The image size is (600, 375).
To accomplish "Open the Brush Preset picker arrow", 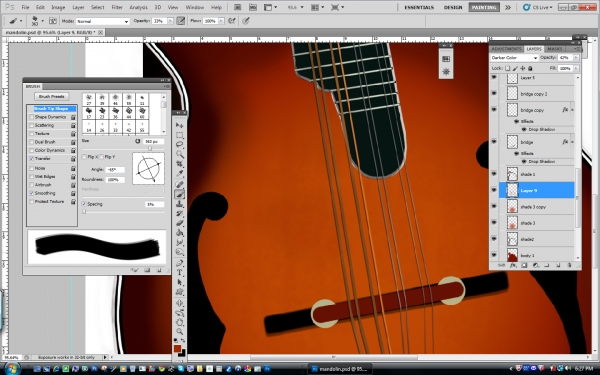I will [x=42, y=21].
